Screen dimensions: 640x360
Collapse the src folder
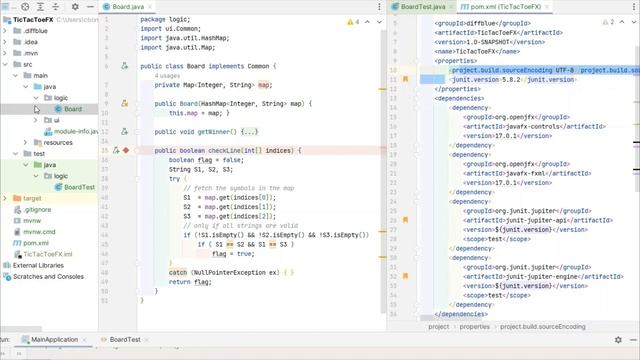(x=5, y=64)
